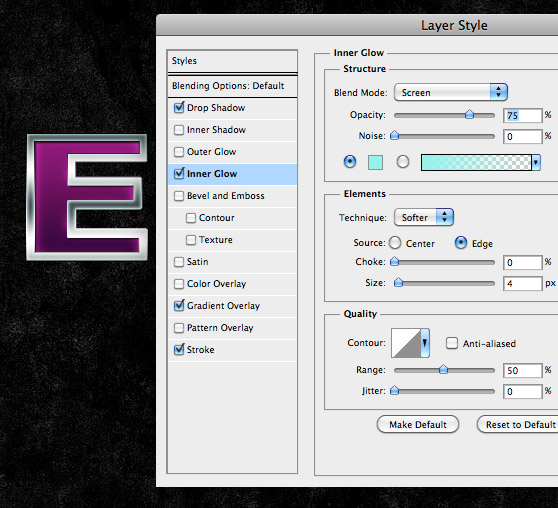
Task: Open the Technique Softer dropdown
Action: (424, 217)
